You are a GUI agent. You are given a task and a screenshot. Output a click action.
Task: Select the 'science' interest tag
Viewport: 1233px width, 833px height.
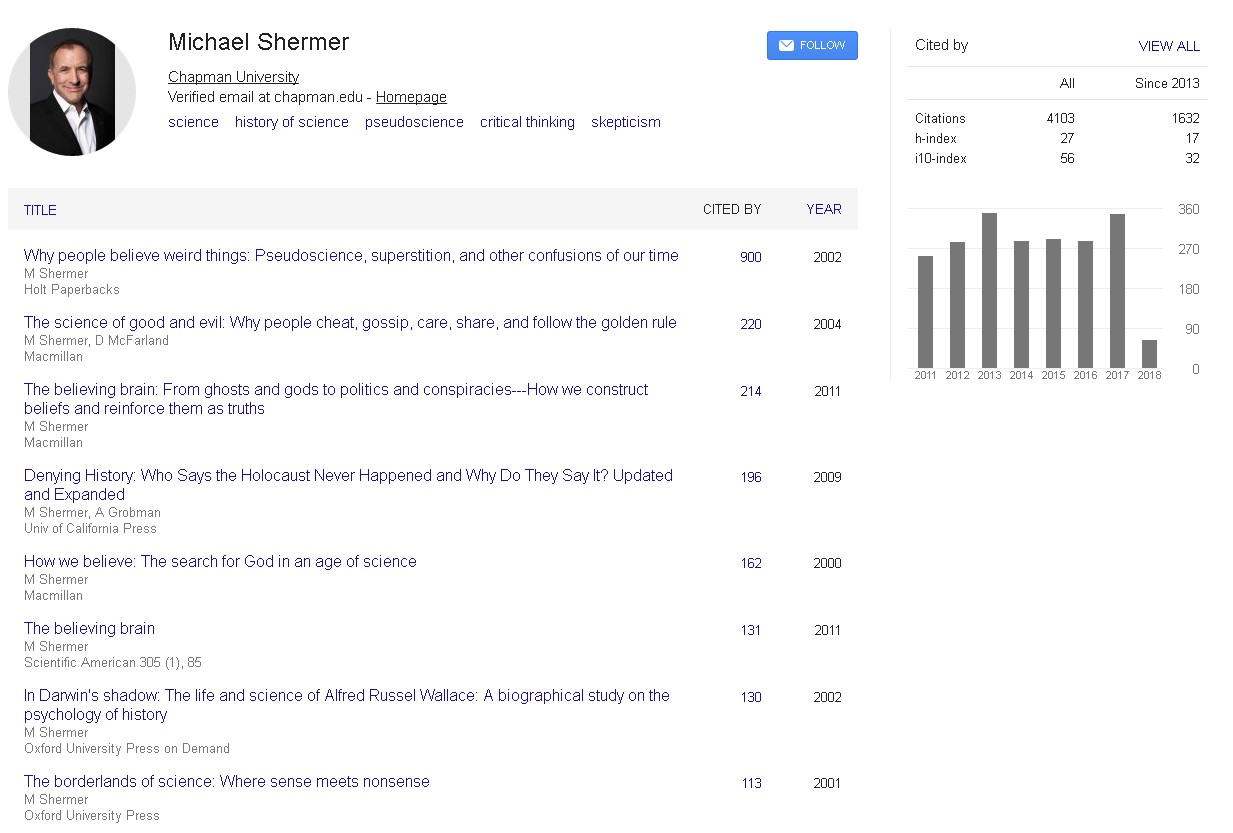click(x=193, y=122)
